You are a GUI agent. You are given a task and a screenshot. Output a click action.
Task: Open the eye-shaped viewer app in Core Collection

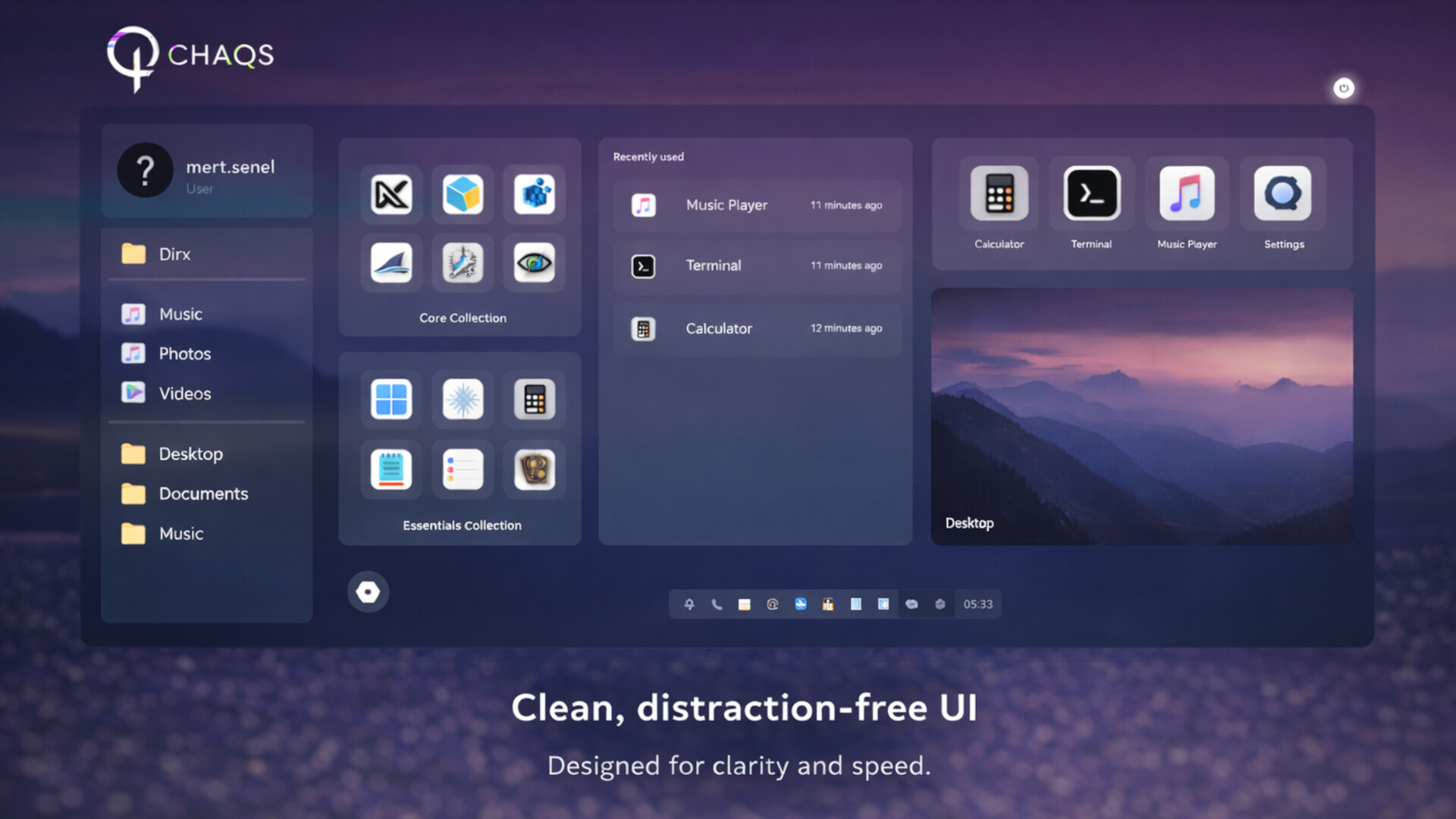point(534,263)
